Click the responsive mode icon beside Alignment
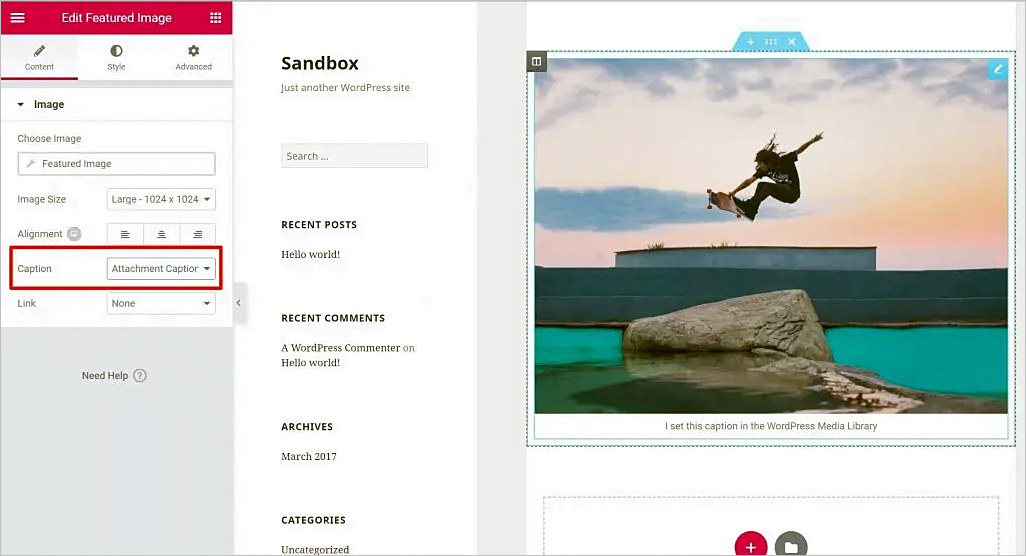This screenshot has height=556, width=1026. click(x=74, y=234)
